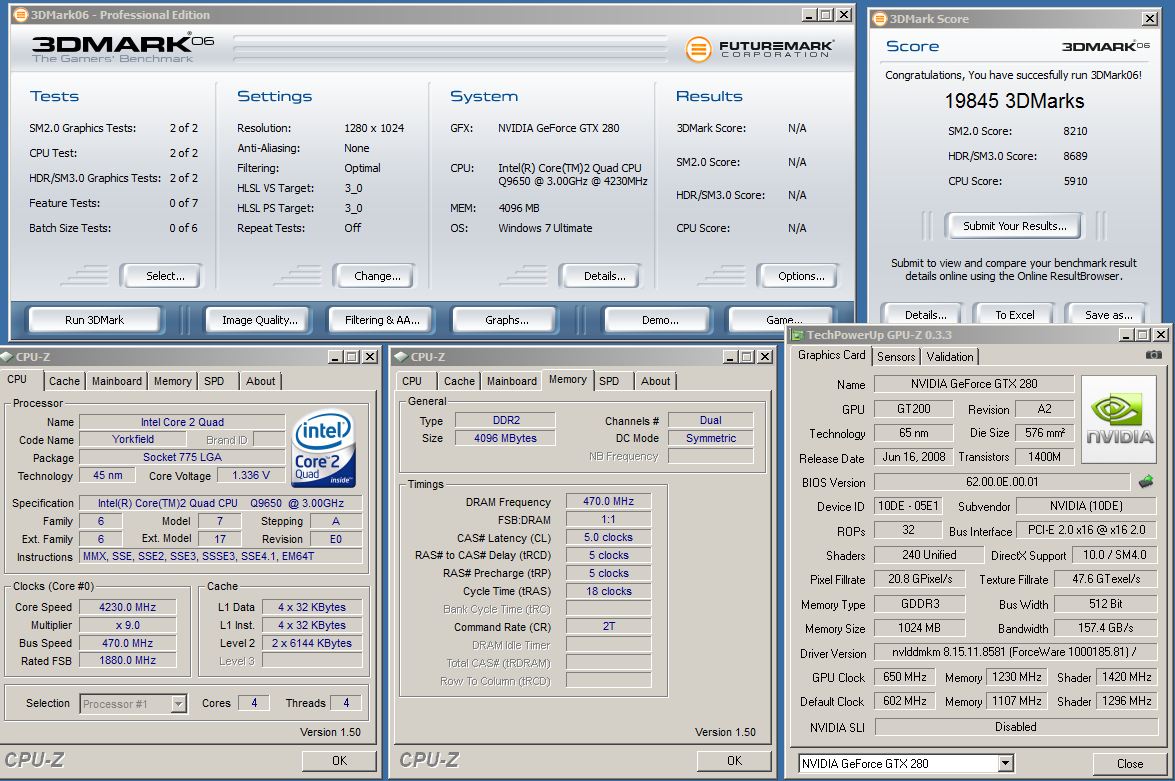Click the GPU-Z title bar icon
Image resolution: width=1175 pixels, height=781 pixels.
pos(798,335)
